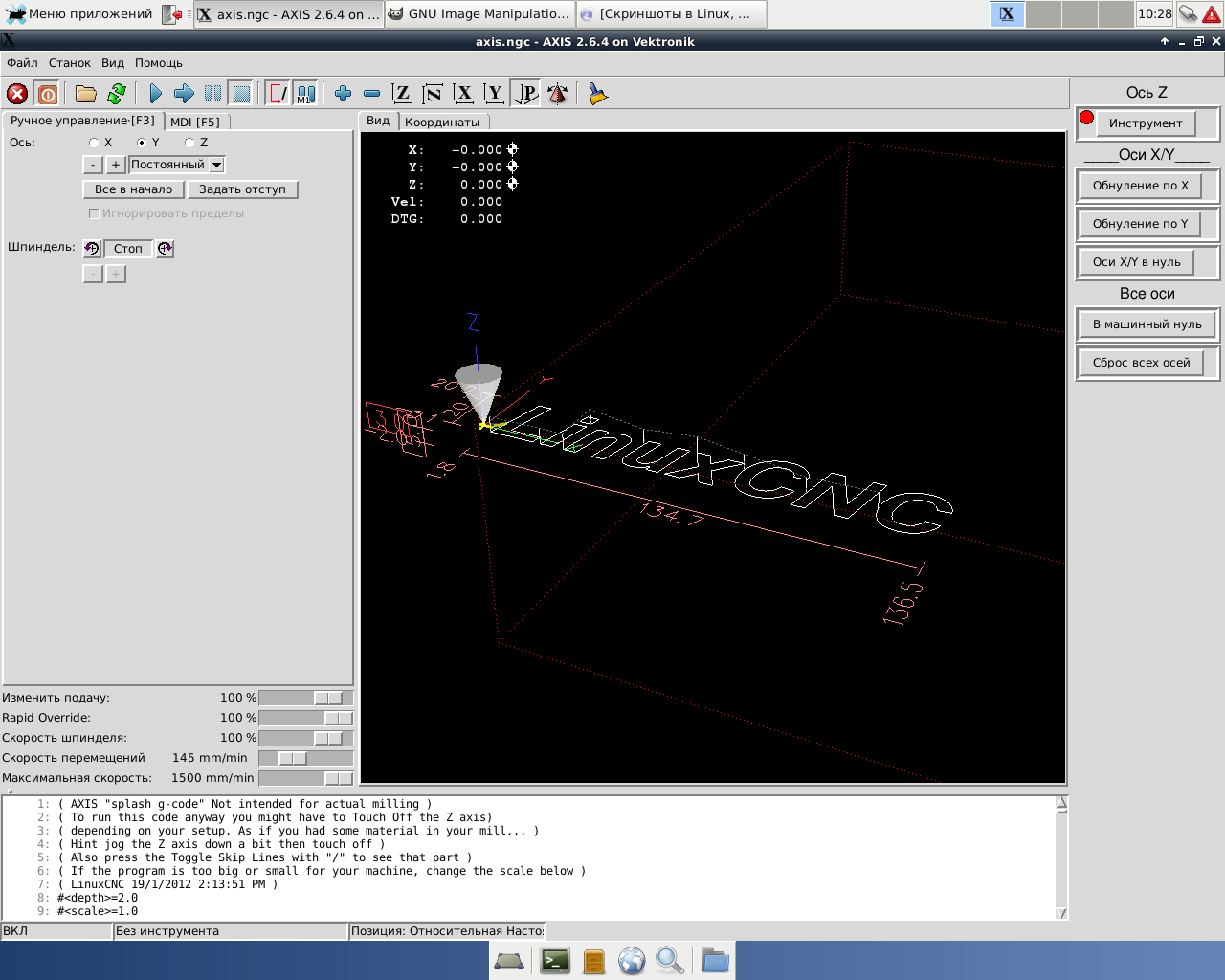The width and height of the screenshot is (1225, 980).
Task: Toggle the skip lines with slash icon
Action: pyautogui.click(x=278, y=94)
